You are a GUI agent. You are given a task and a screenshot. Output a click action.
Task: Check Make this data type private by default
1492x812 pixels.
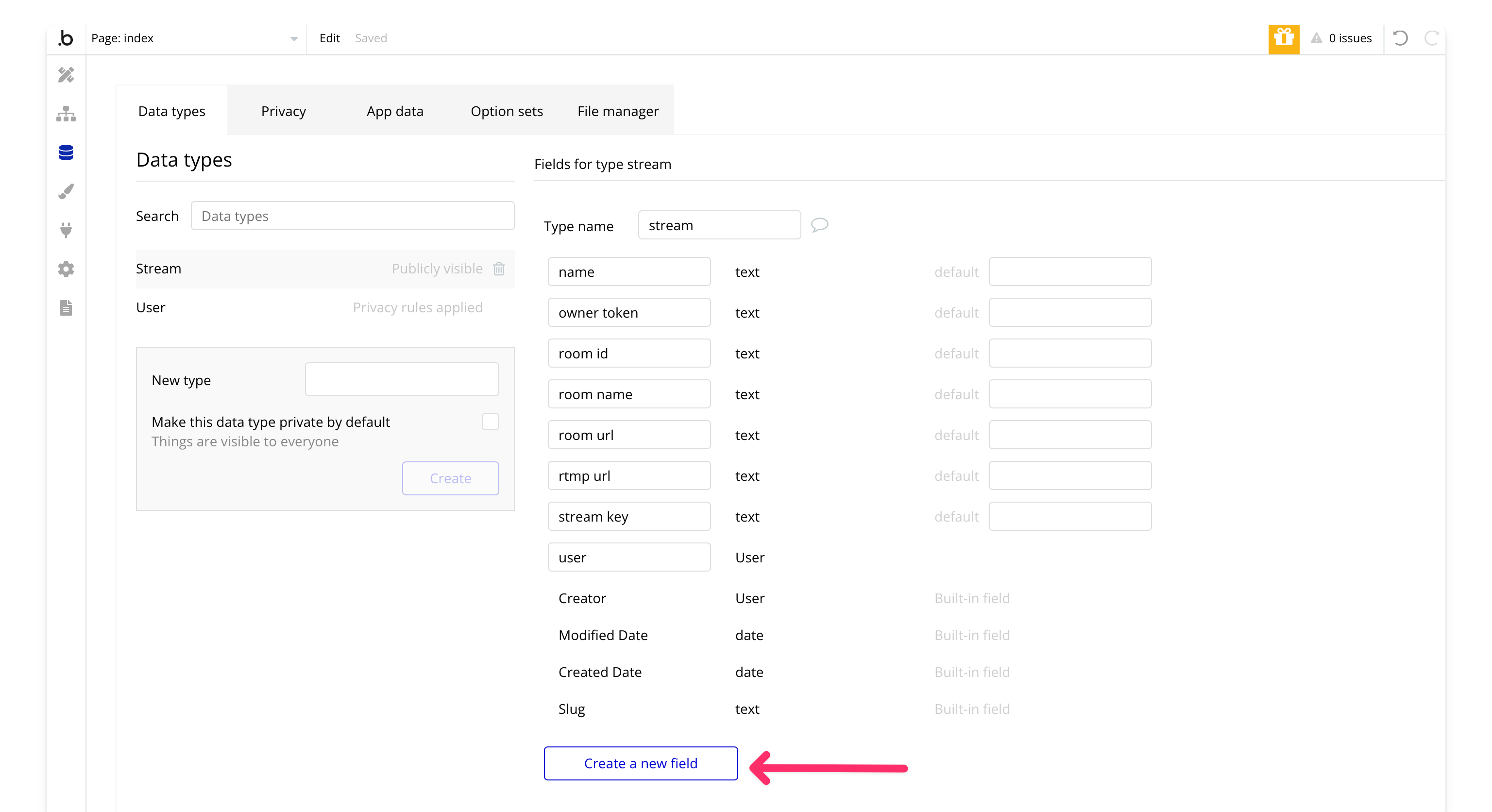(490, 422)
